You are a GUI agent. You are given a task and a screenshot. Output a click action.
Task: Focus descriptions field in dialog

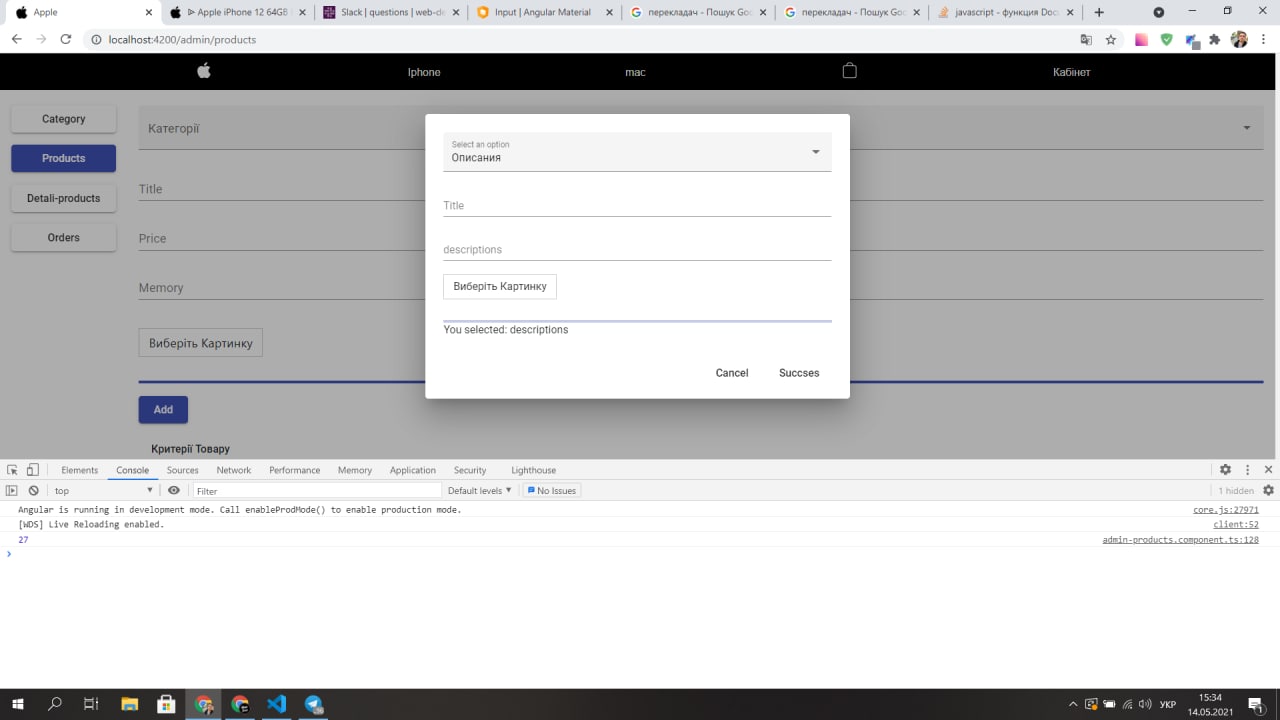pos(637,249)
